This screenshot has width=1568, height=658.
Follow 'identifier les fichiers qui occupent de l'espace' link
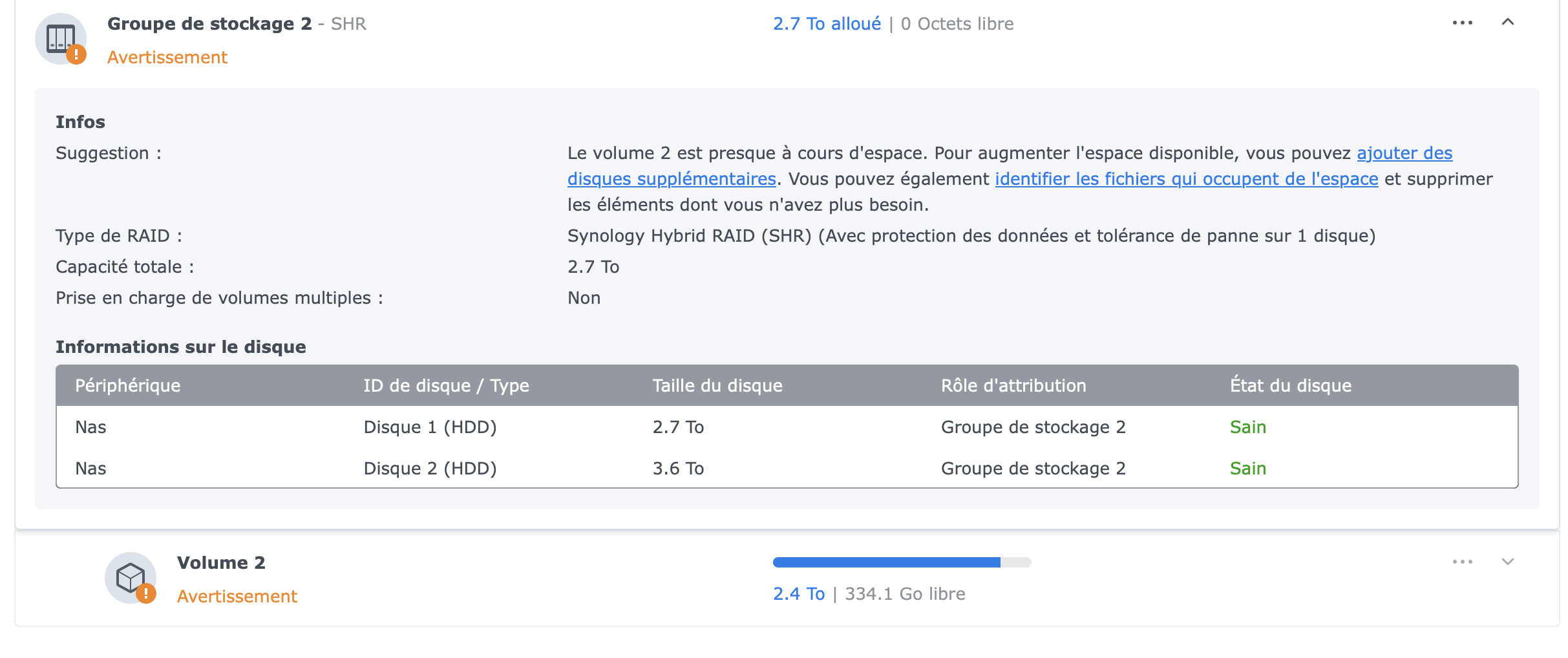click(1187, 179)
